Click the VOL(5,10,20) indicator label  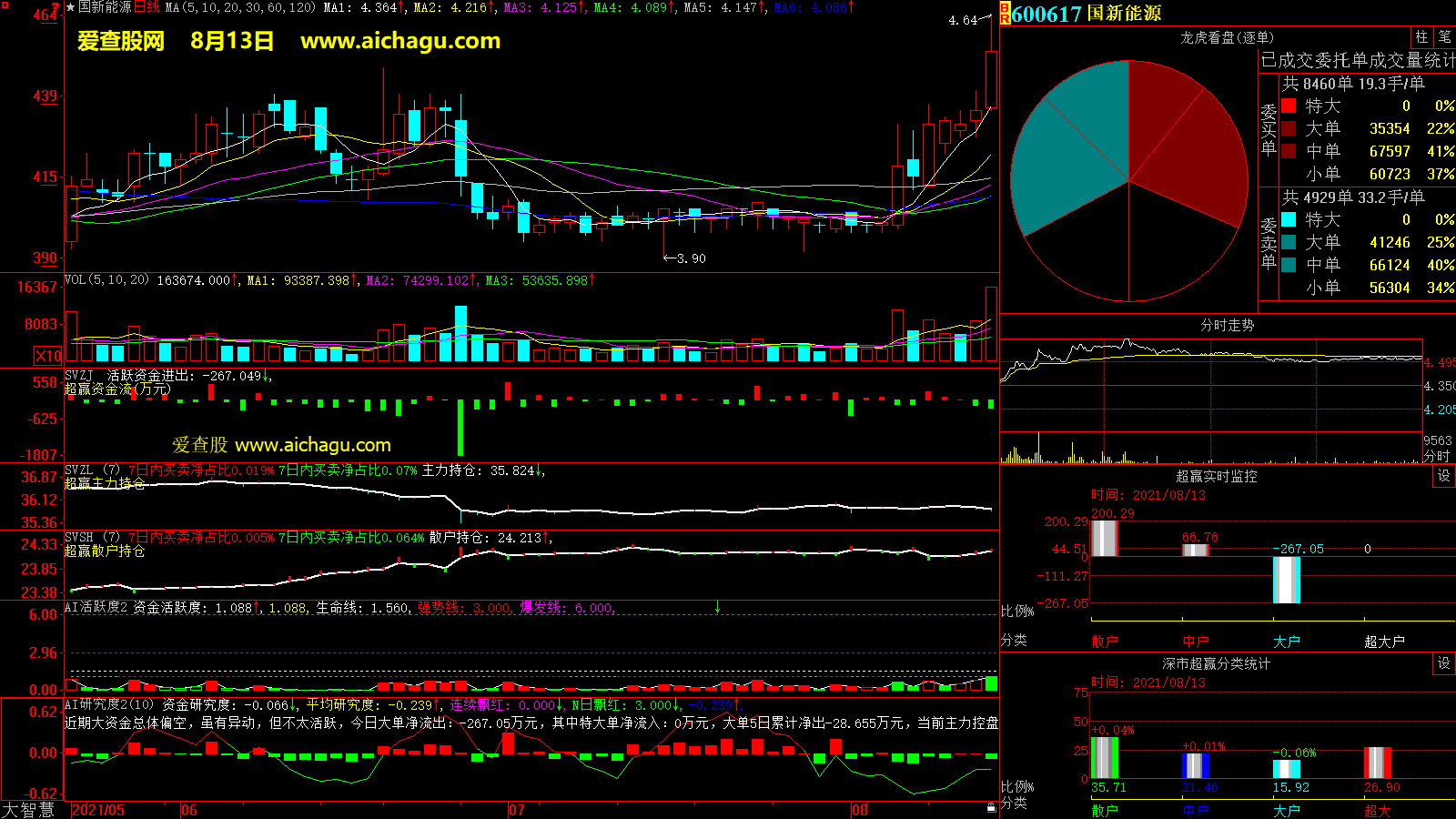[x=106, y=280]
